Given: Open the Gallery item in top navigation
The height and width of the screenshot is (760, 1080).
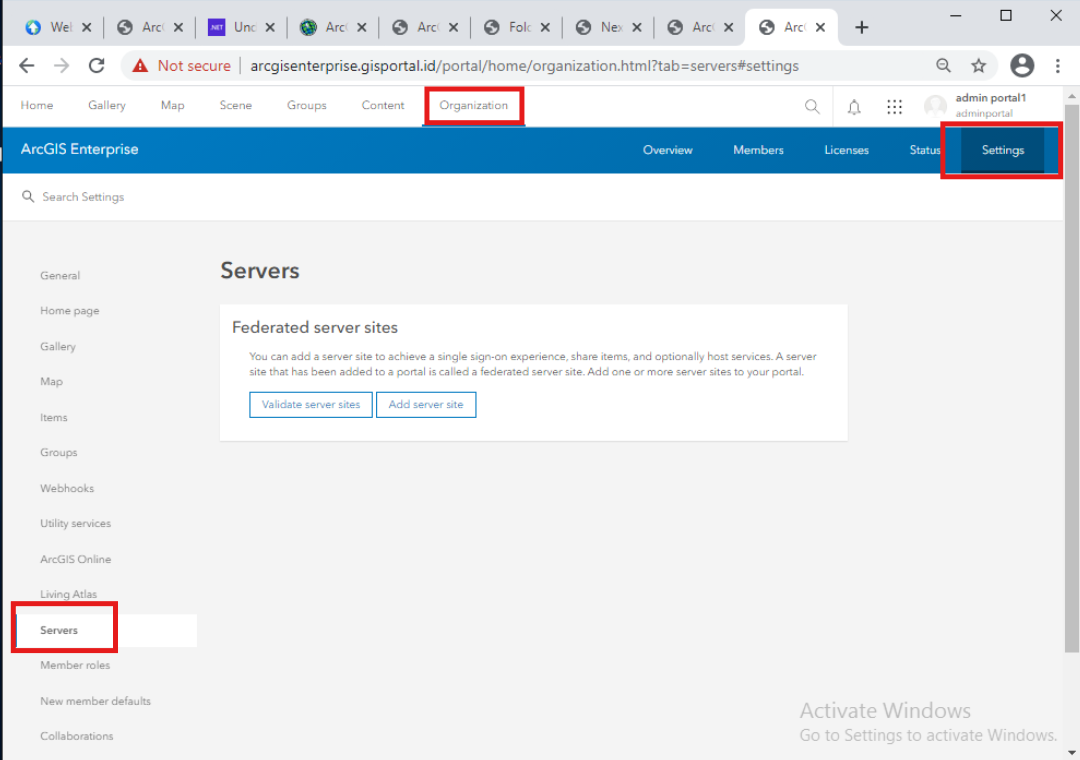Looking at the screenshot, I should [107, 105].
